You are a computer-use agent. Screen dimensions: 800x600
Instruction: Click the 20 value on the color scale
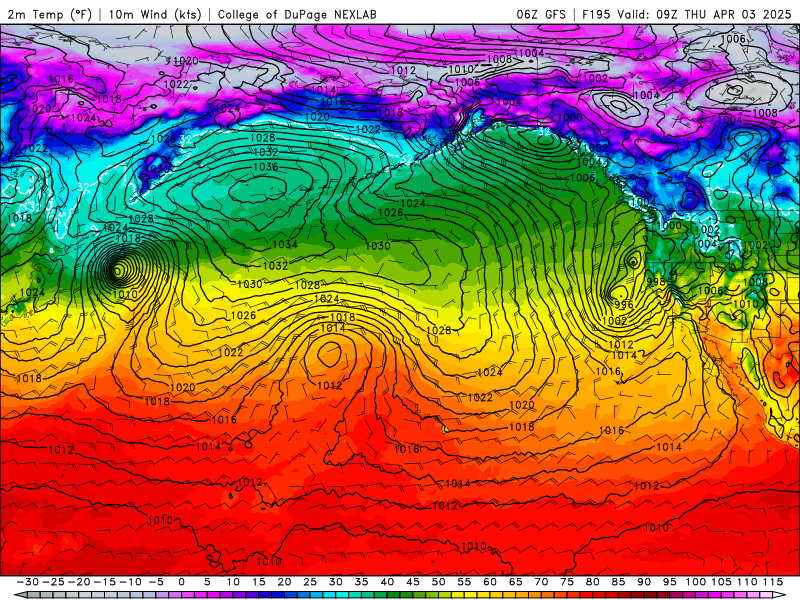284,582
